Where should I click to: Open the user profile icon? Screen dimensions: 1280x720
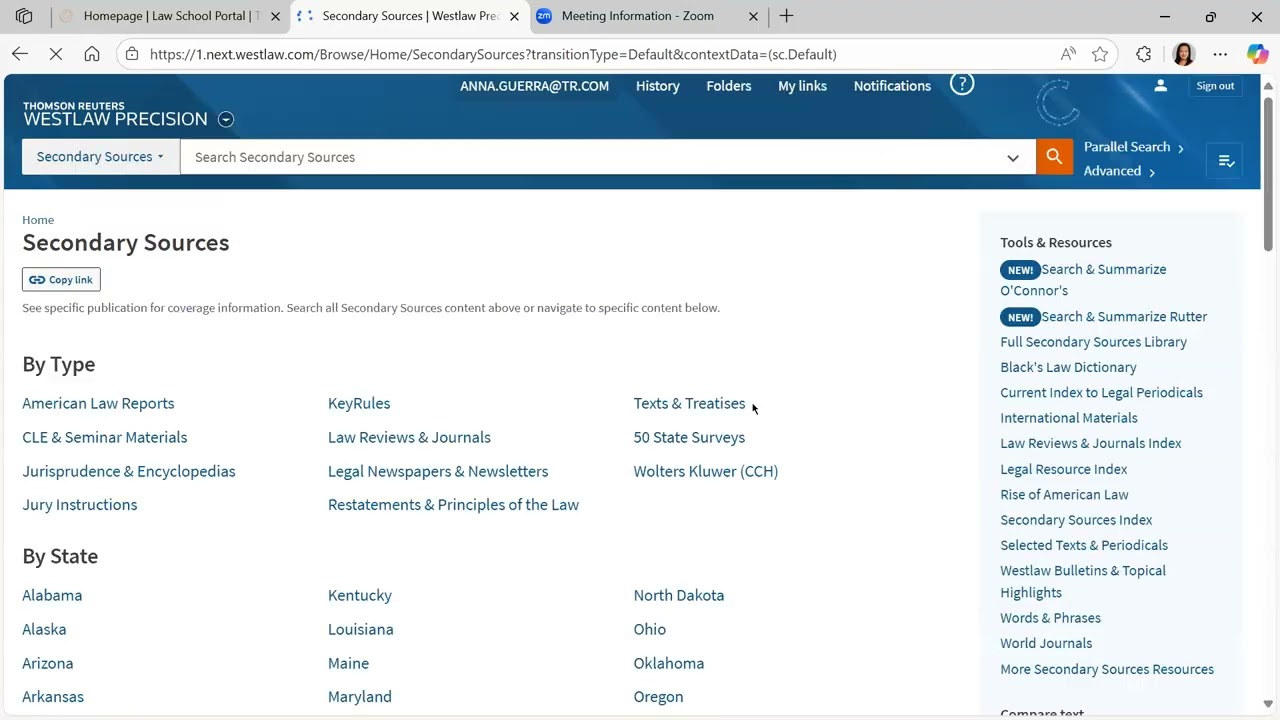1160,86
